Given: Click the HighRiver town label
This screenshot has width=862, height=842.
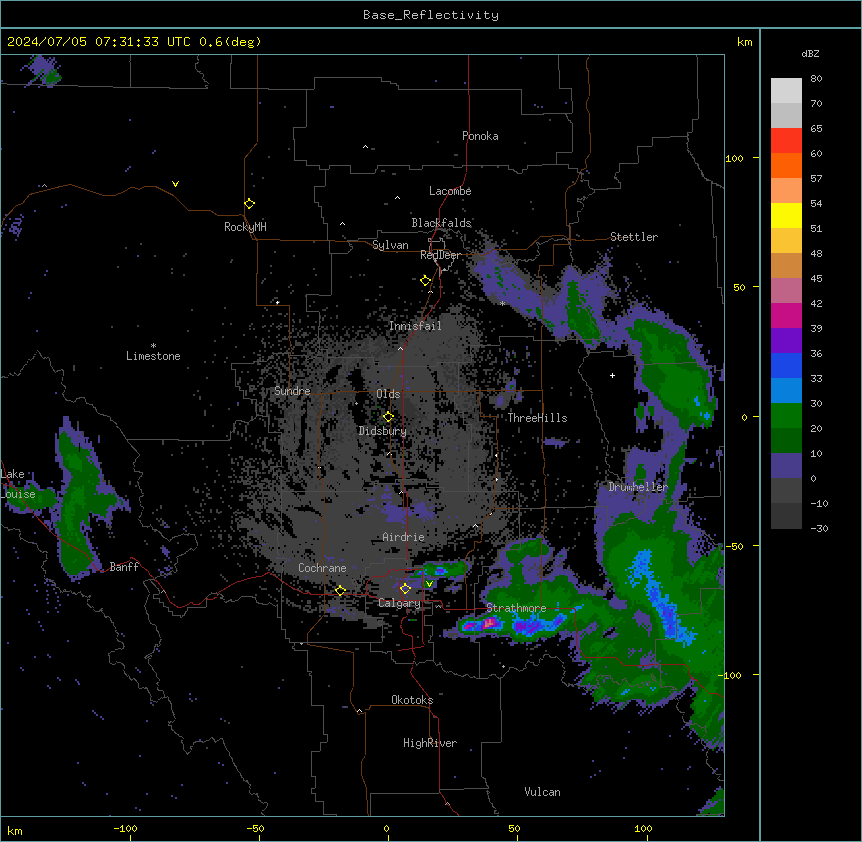Looking at the screenshot, I should coord(430,743).
